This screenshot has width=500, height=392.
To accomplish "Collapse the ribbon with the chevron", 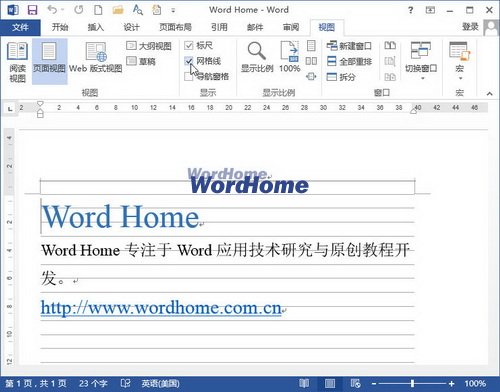I will pyautogui.click(x=489, y=94).
